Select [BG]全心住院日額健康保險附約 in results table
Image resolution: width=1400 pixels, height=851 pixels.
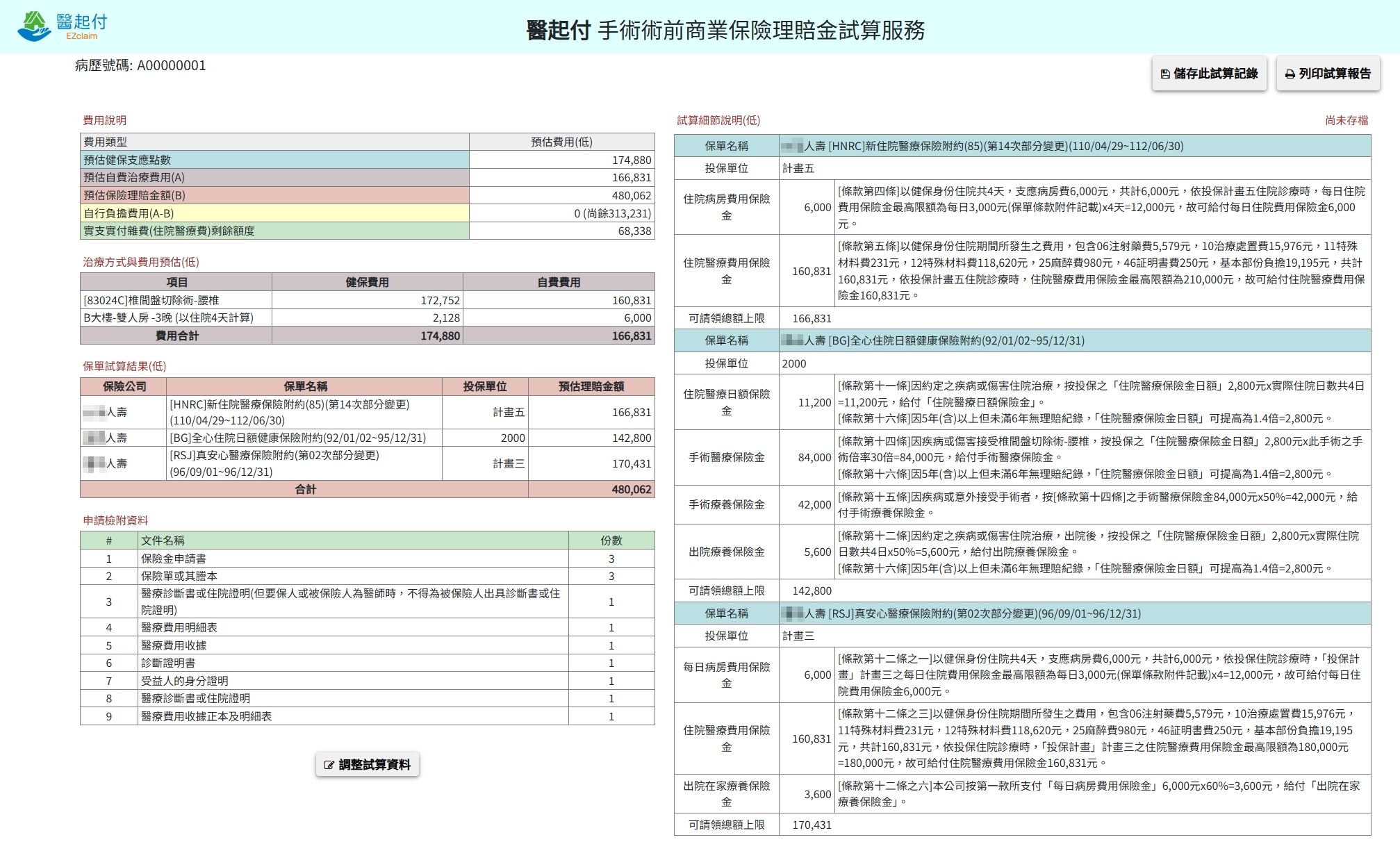(x=304, y=438)
